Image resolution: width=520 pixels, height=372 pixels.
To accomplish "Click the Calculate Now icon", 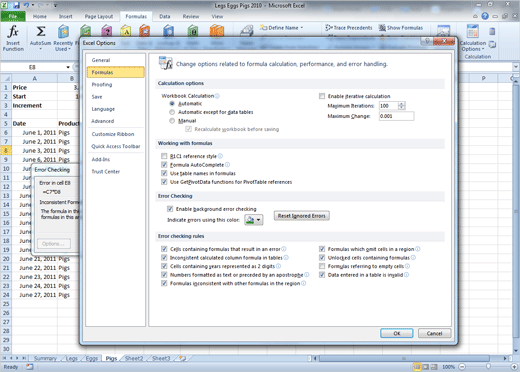I will [492, 32].
